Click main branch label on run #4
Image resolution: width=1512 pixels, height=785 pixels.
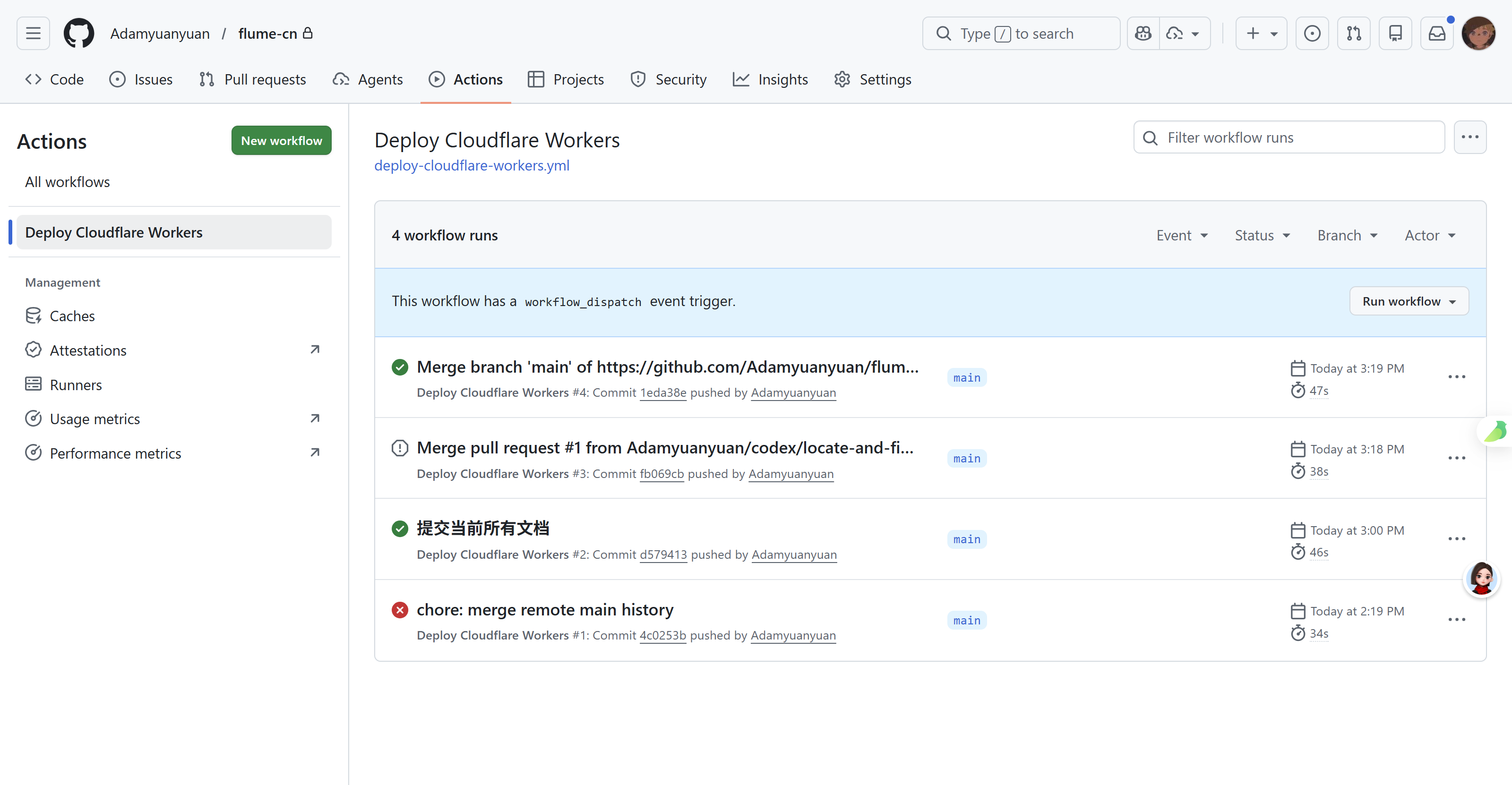967,378
